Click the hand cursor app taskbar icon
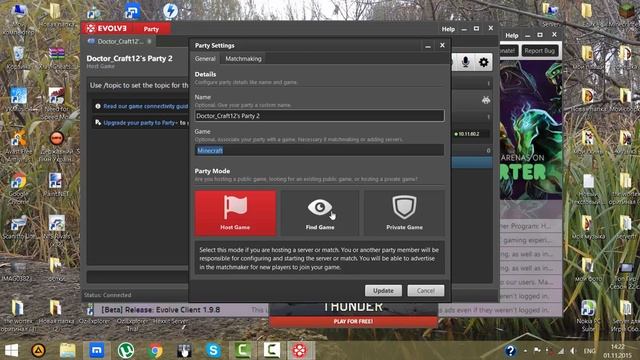 pyautogui.click(x=184, y=351)
